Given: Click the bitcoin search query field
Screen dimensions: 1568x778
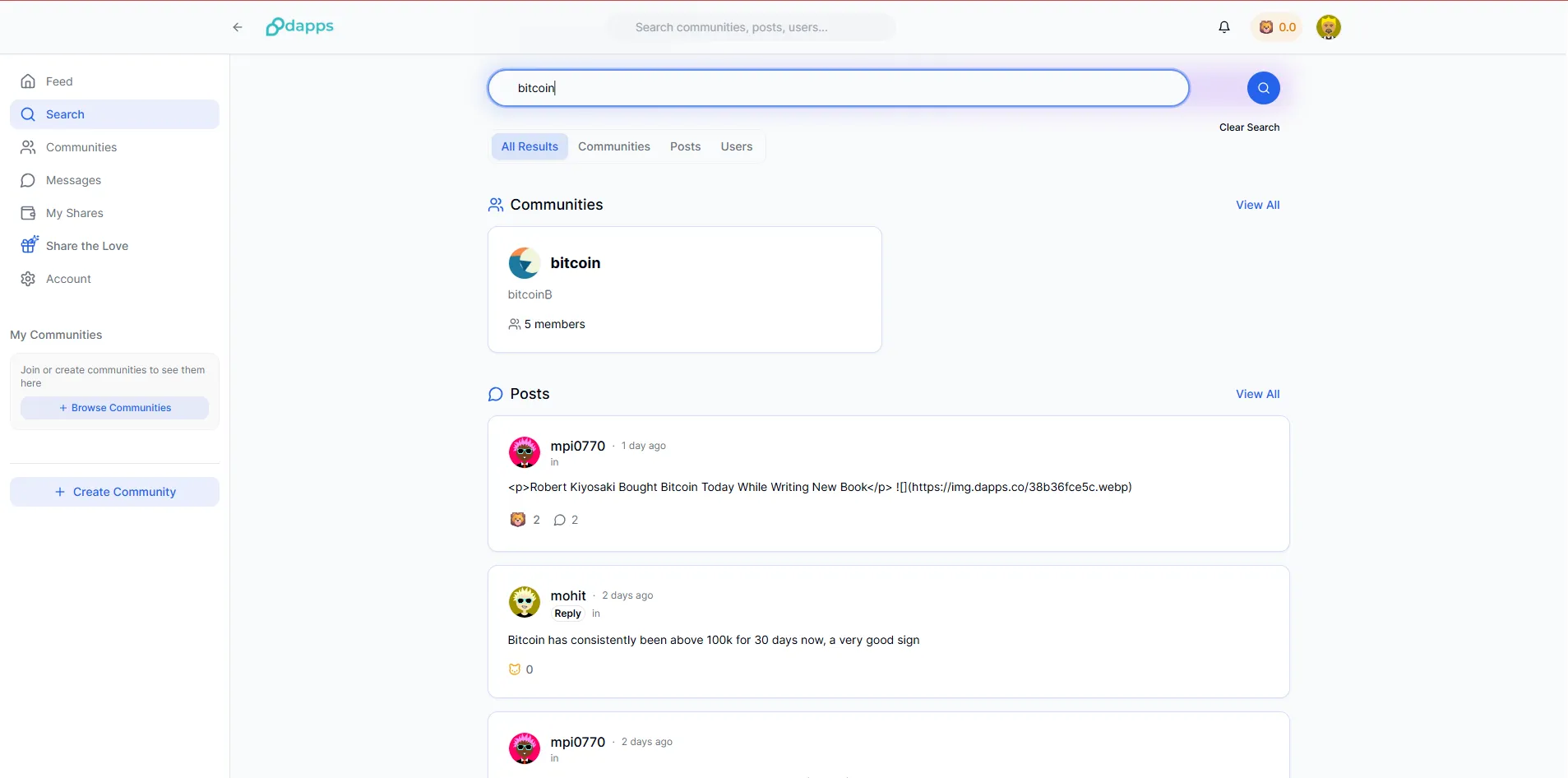Looking at the screenshot, I should coord(839,88).
